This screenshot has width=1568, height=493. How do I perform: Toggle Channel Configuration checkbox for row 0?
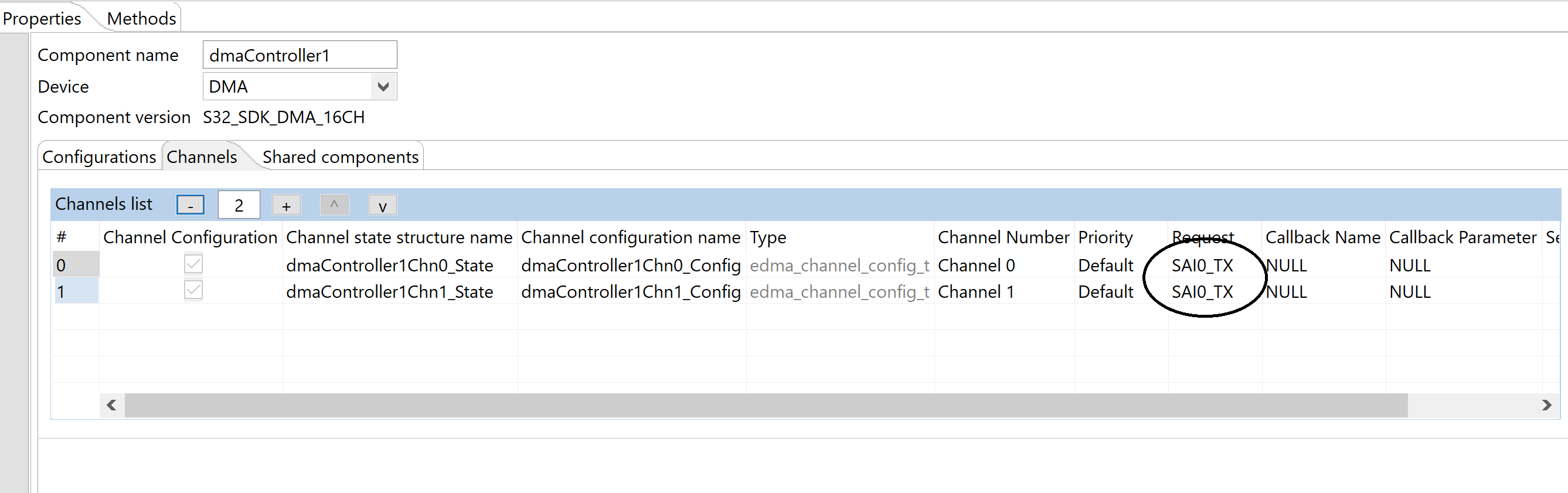(193, 264)
